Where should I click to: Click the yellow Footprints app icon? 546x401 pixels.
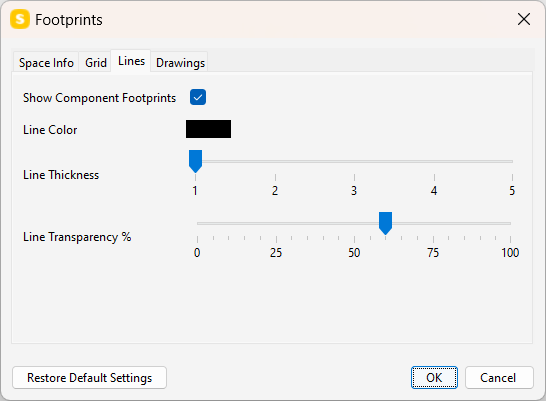(x=20, y=19)
